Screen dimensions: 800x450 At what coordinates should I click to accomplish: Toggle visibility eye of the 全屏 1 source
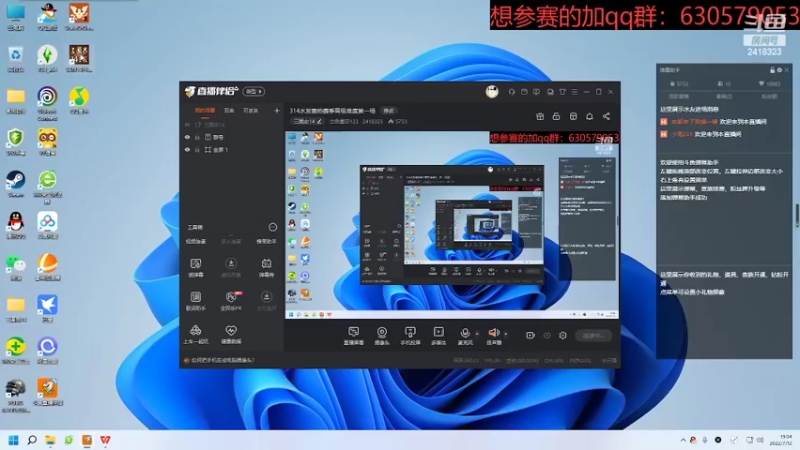(187, 149)
